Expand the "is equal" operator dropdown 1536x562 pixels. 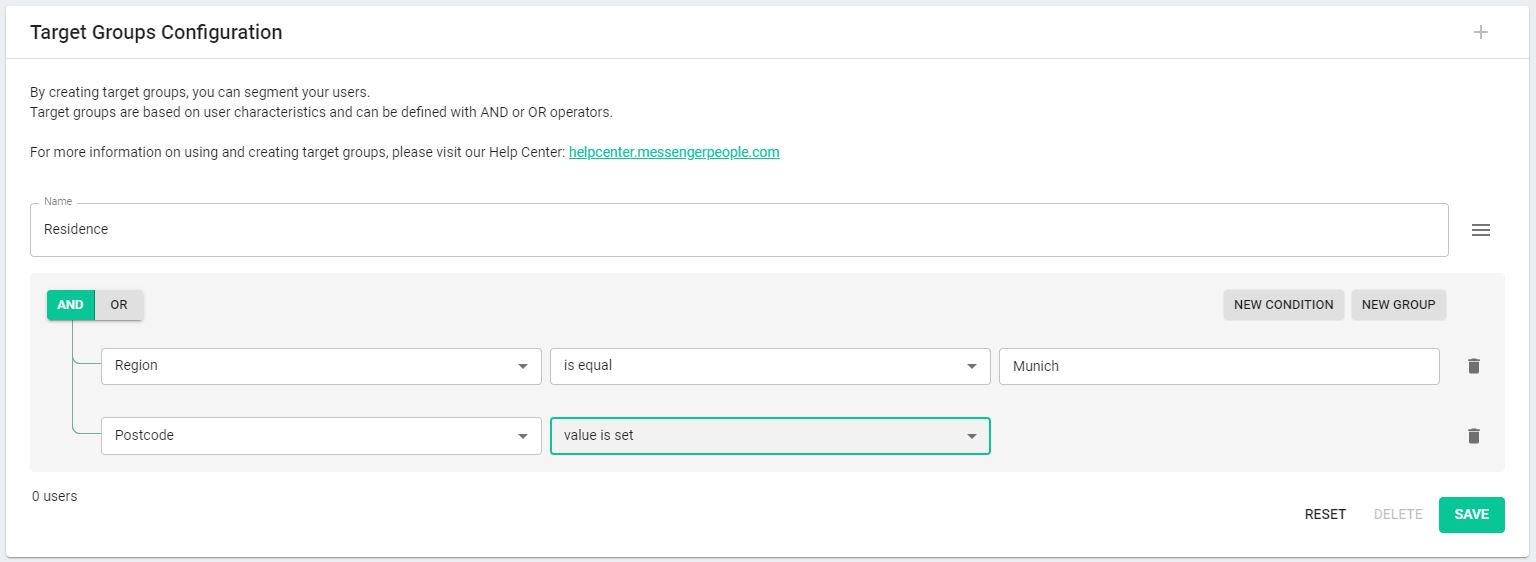[770, 366]
